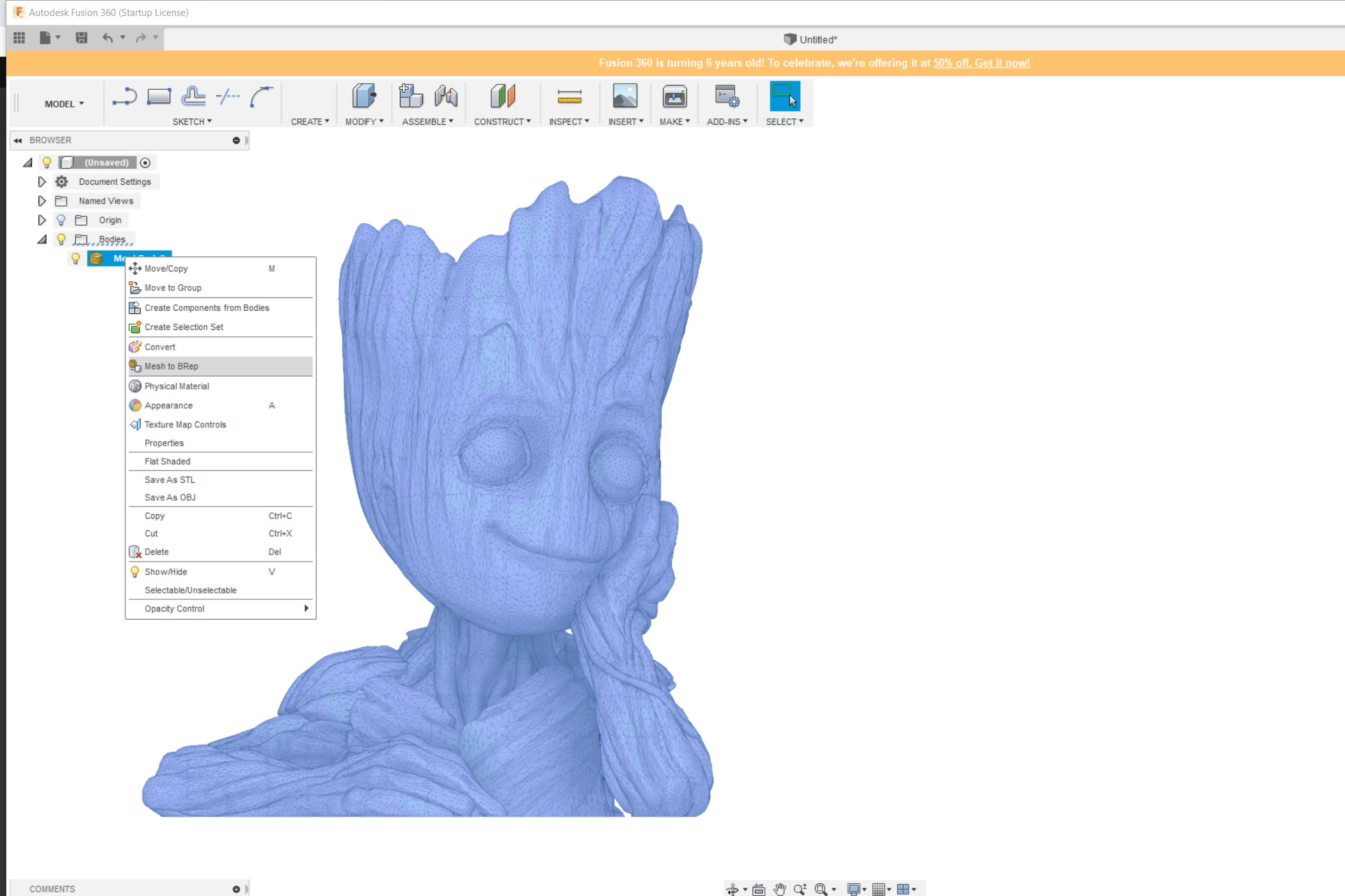
Task: Select the Sketch rectangle tool icon
Action: pyautogui.click(x=159, y=97)
